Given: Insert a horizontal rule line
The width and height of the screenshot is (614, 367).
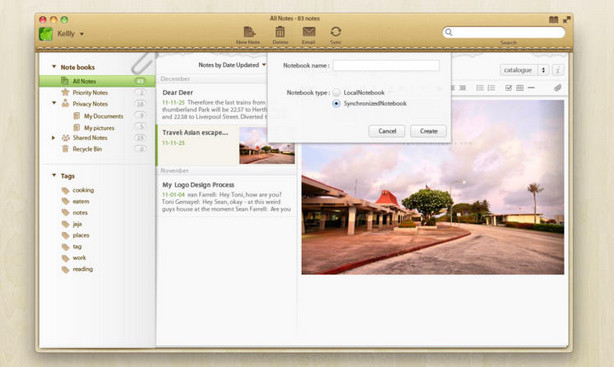Looking at the screenshot, I should [x=531, y=88].
